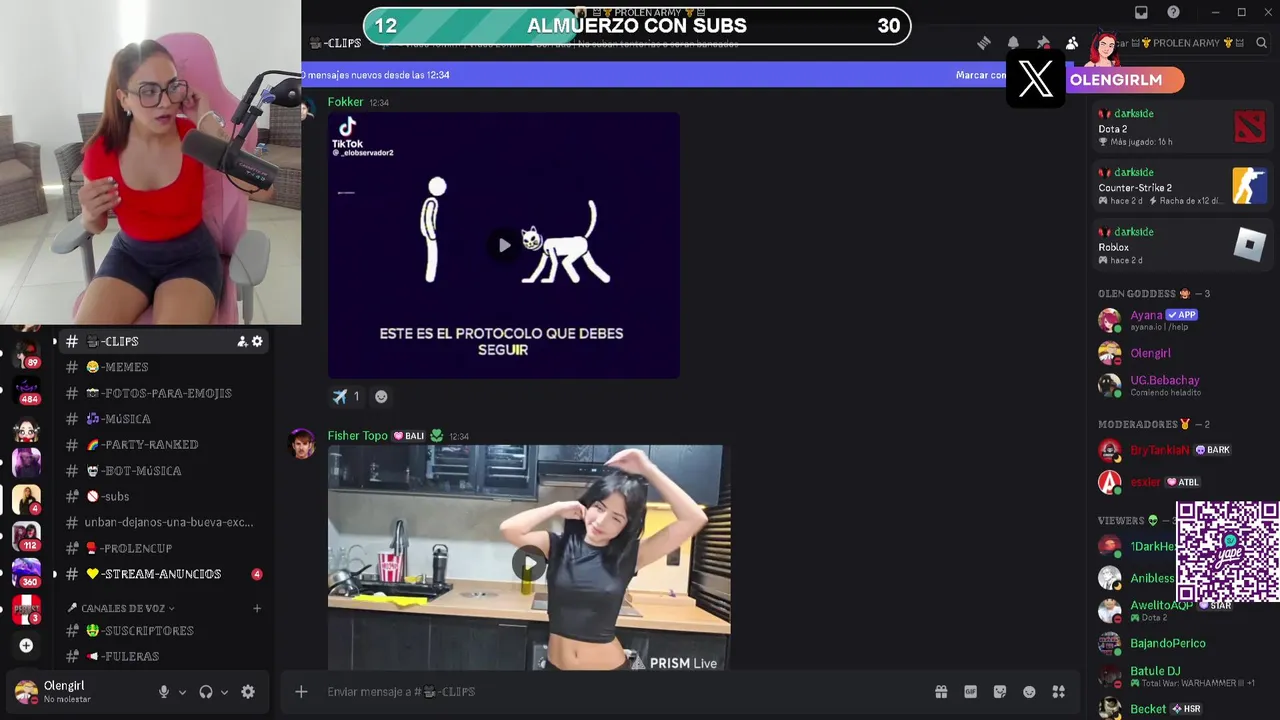Open attachment plus button in message bar
This screenshot has width=1280, height=720.
click(x=301, y=692)
